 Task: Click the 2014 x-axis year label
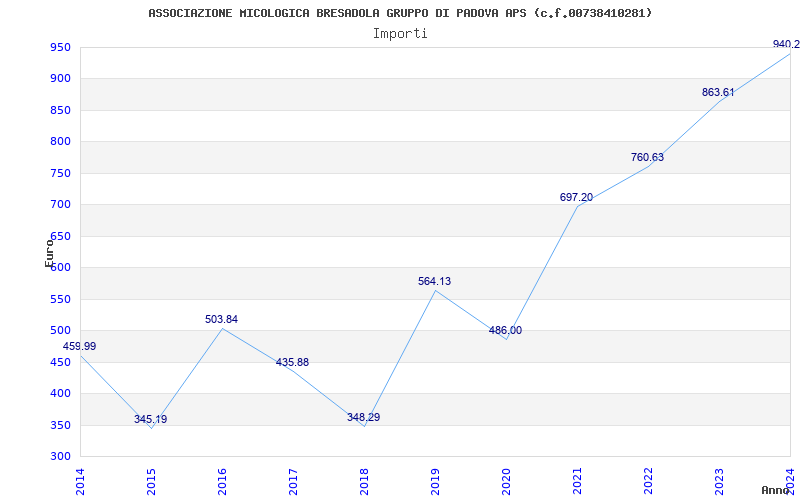[x=81, y=481]
